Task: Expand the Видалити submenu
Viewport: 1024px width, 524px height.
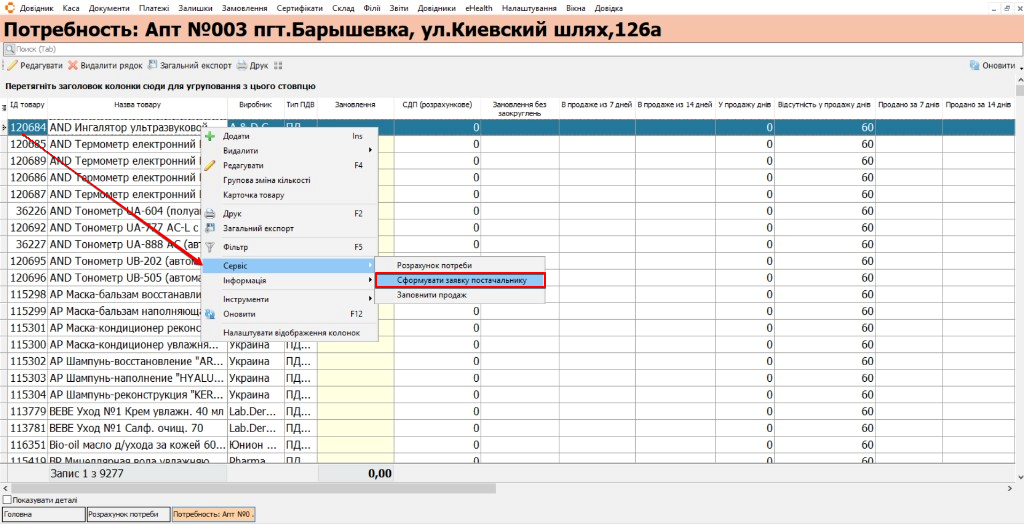Action: (x=289, y=150)
